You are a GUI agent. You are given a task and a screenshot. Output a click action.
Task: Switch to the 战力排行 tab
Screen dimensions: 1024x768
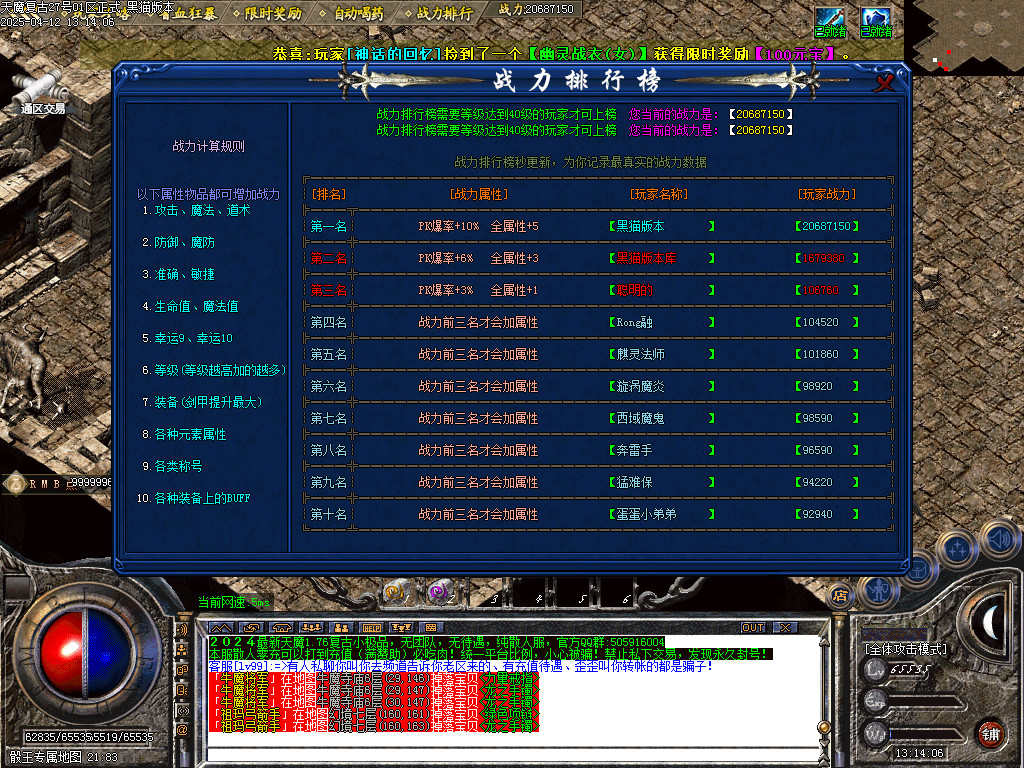(x=444, y=13)
